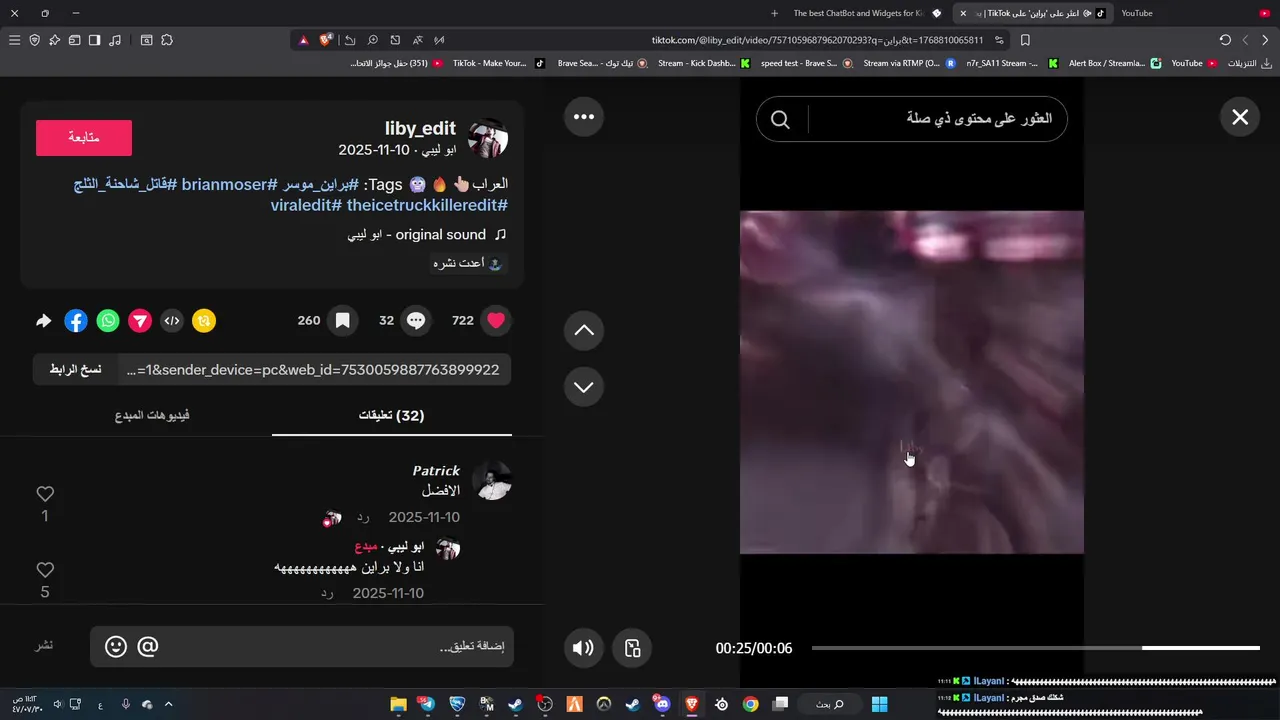Open the embed code icon
The width and height of the screenshot is (1280, 720).
pos(172,321)
